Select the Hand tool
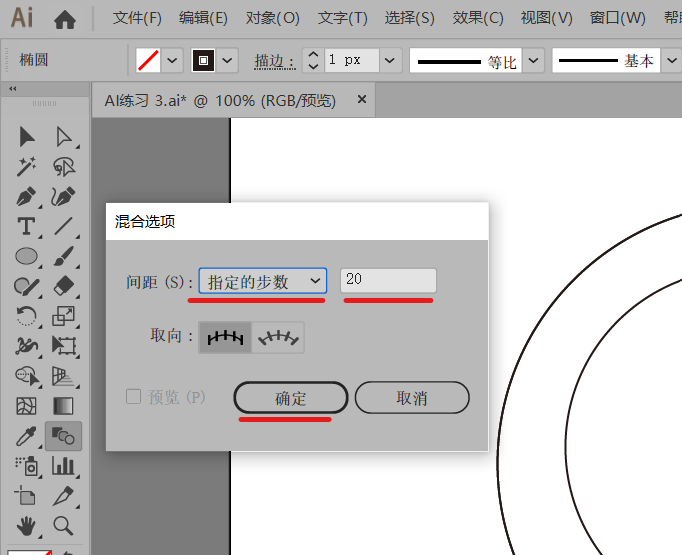 27,526
